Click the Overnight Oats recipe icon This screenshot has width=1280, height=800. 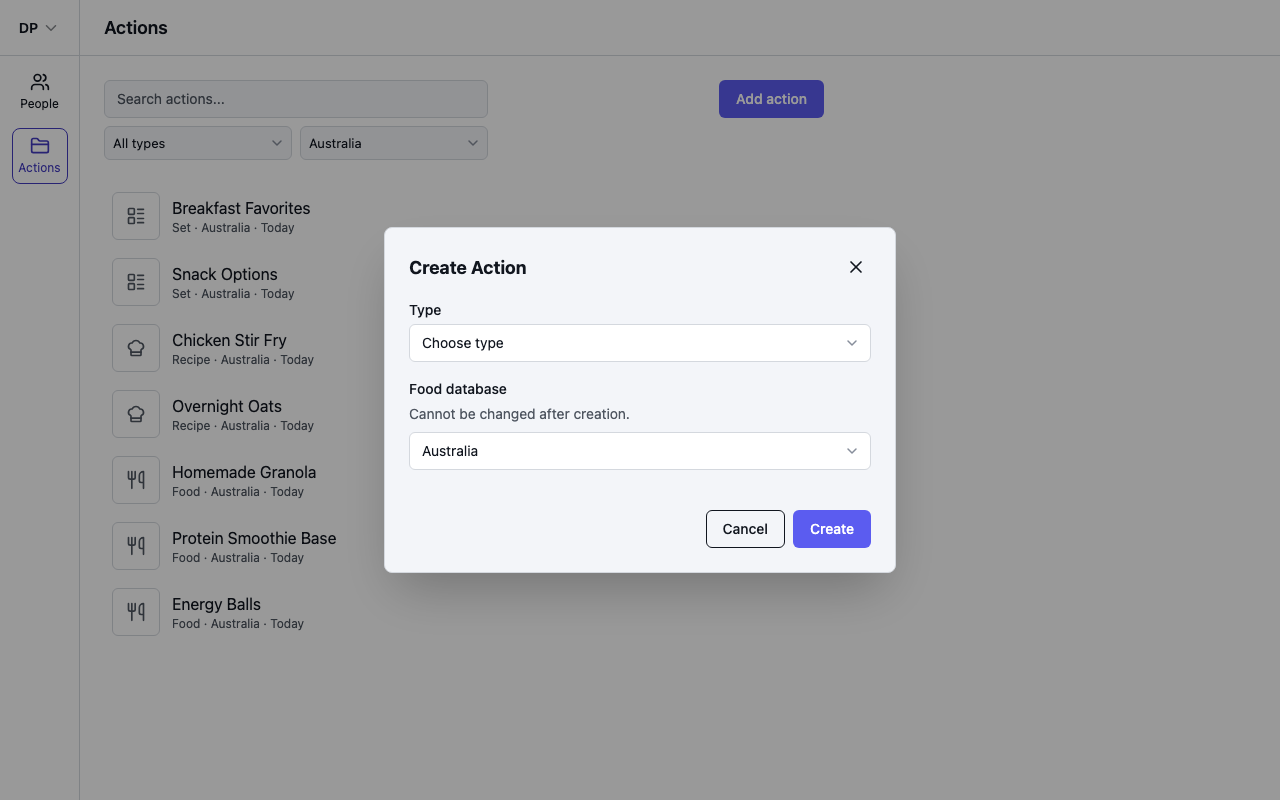[136, 414]
